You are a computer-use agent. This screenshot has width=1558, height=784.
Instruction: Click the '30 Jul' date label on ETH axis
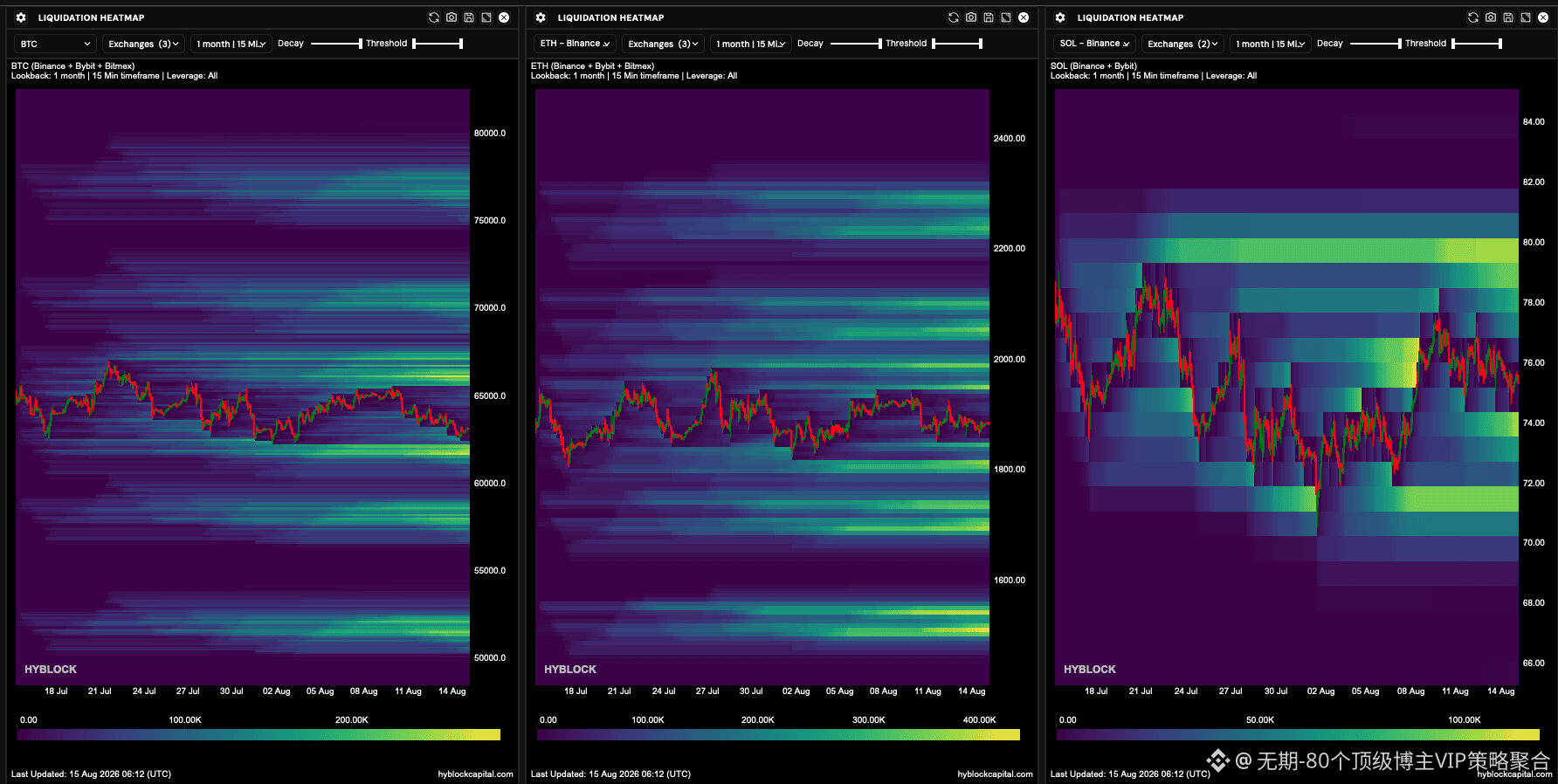point(751,691)
